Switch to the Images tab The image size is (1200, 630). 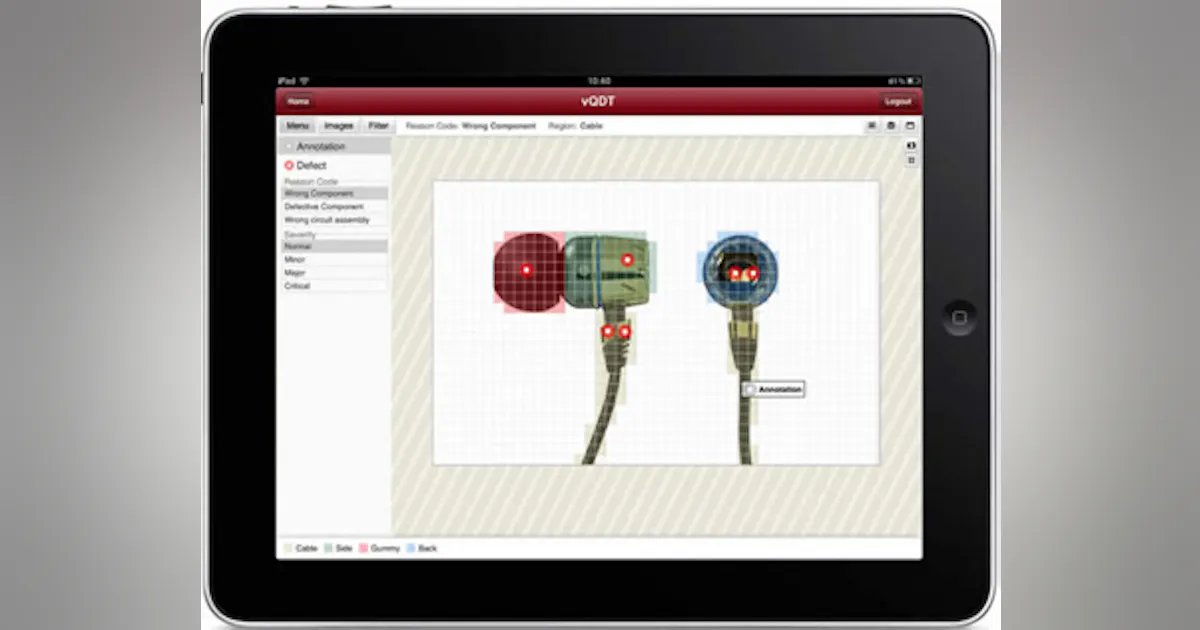338,126
